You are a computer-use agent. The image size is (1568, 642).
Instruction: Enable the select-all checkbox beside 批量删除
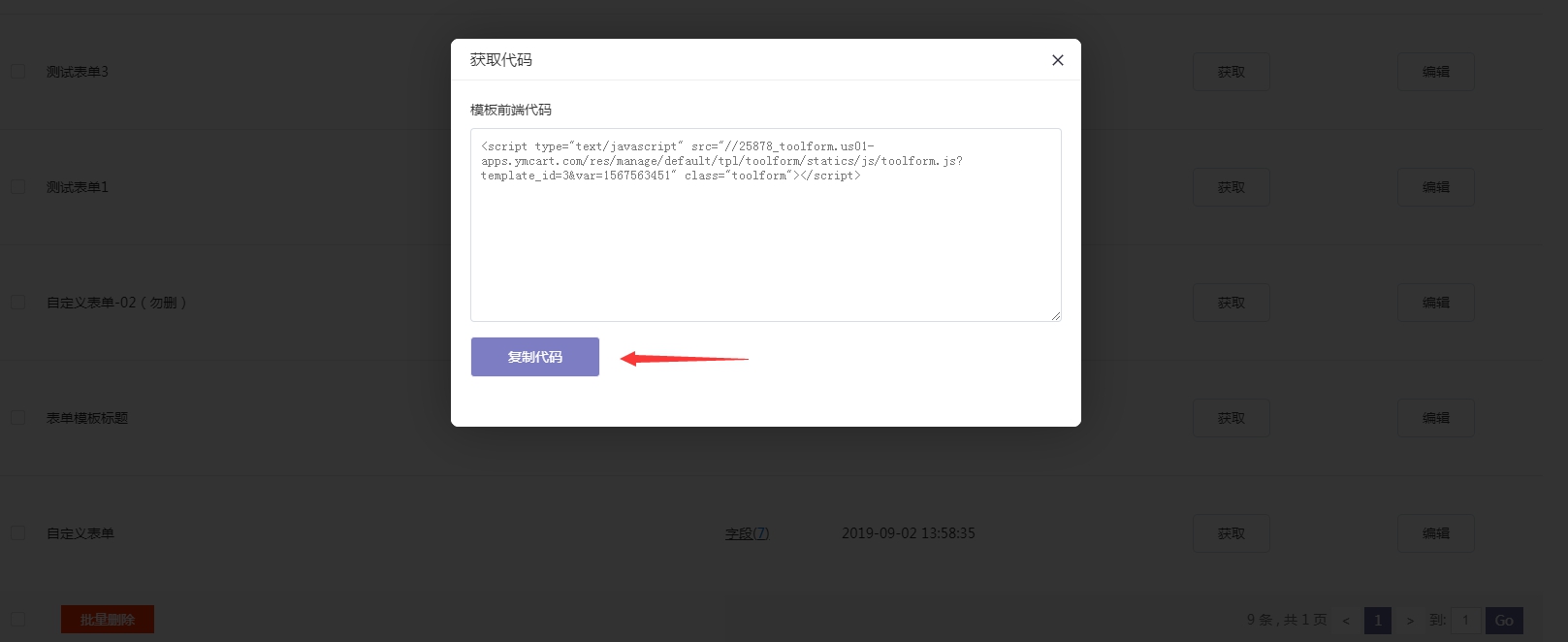pyautogui.click(x=17, y=620)
